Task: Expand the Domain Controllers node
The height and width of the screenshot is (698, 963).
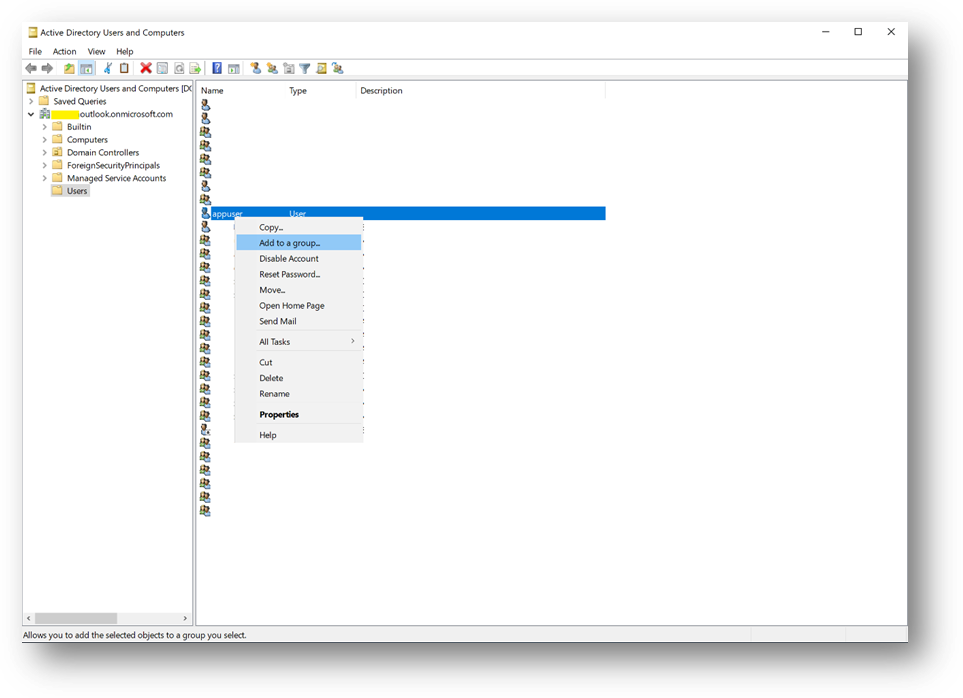Action: point(44,153)
